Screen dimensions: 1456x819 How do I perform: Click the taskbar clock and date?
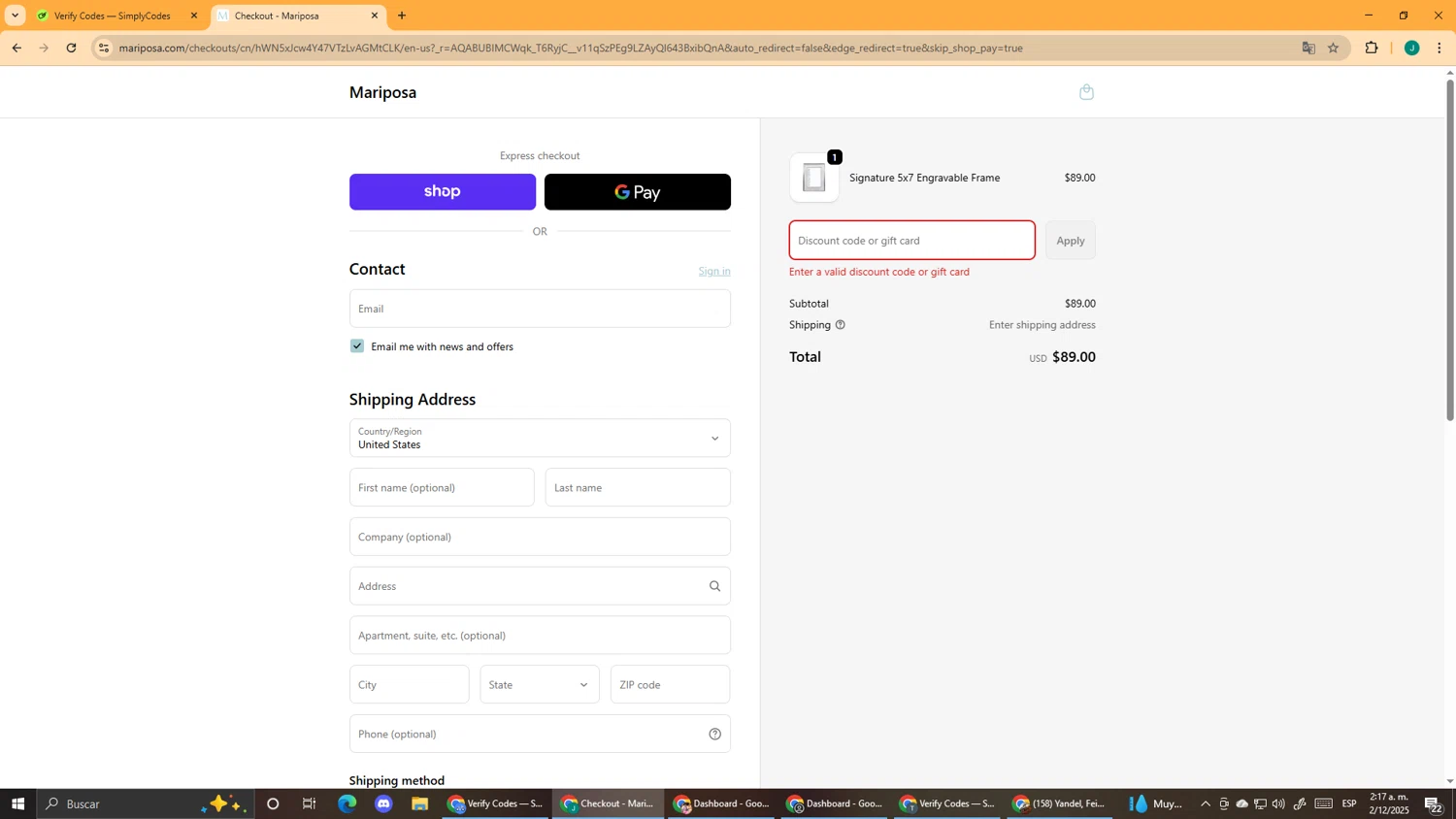[x=1389, y=803]
